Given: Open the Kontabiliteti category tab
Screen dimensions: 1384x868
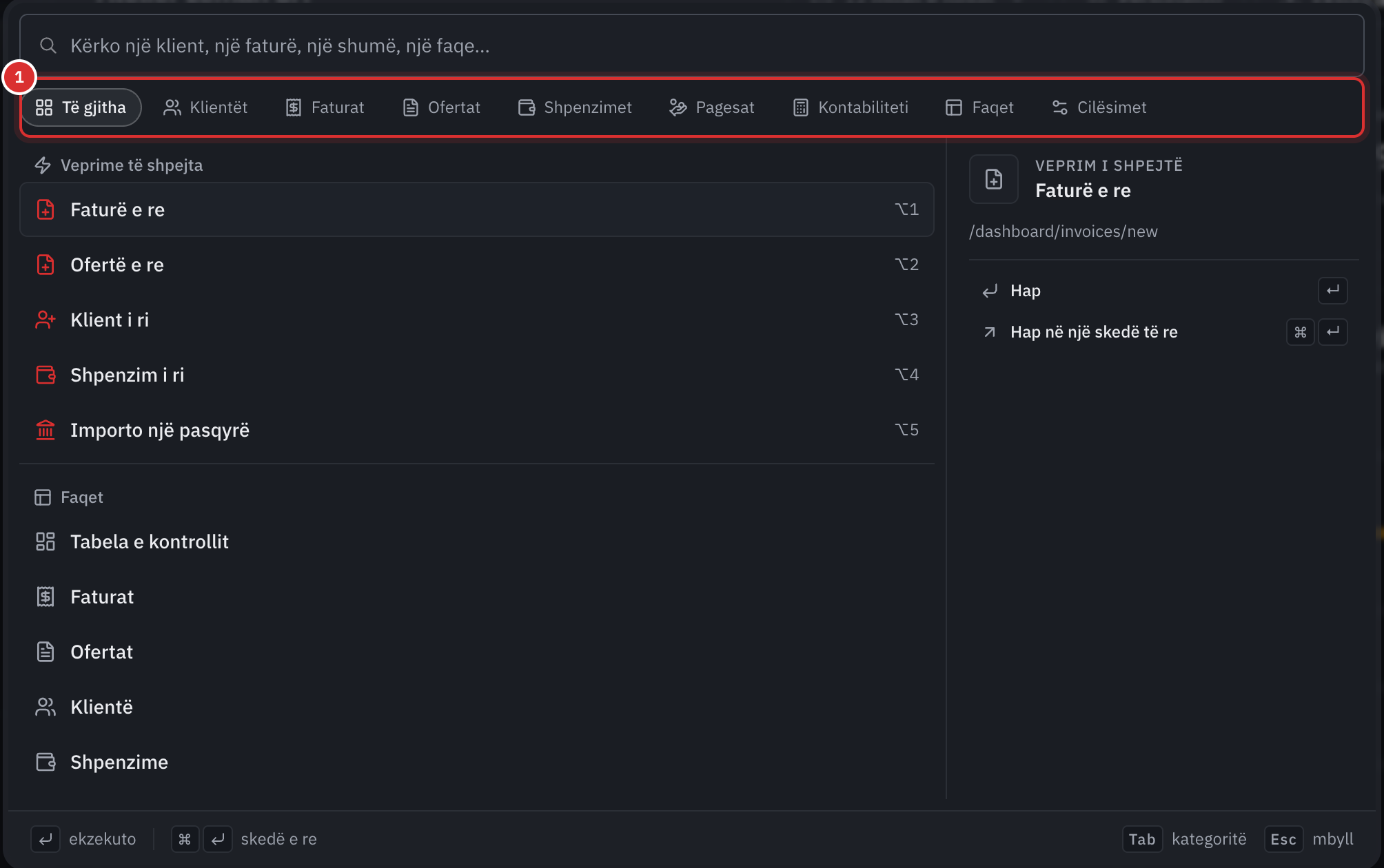Looking at the screenshot, I should pos(851,107).
